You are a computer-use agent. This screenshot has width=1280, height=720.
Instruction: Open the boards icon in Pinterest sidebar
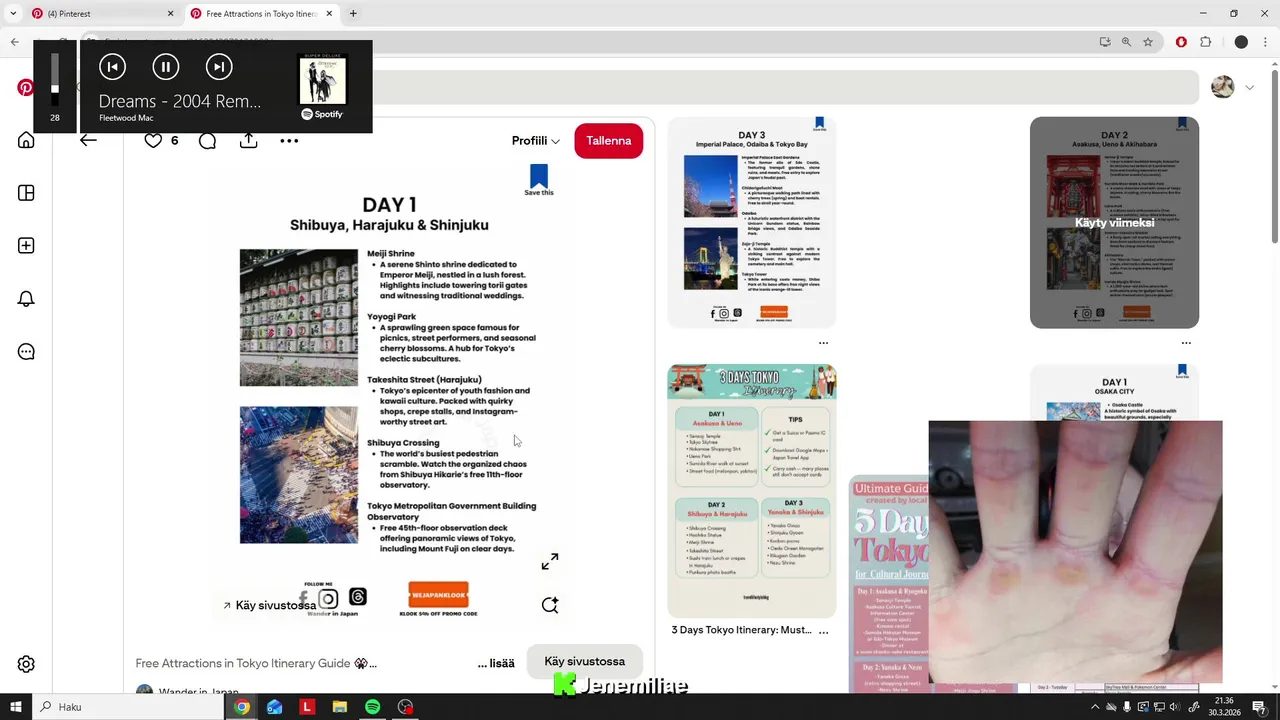pos(26,193)
